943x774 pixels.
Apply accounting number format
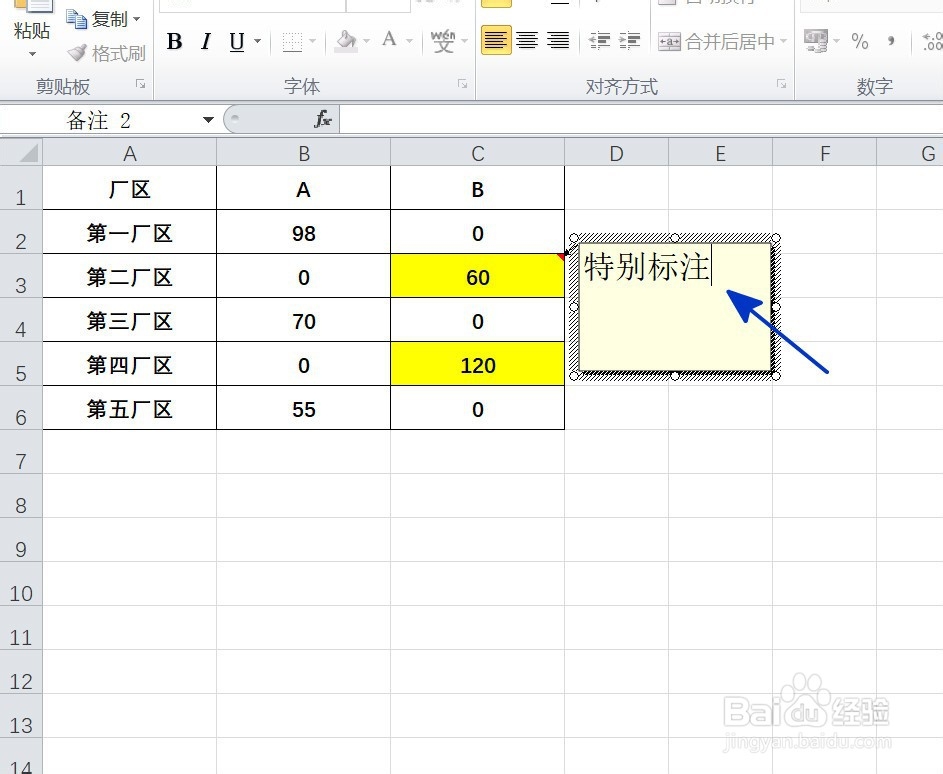click(816, 42)
